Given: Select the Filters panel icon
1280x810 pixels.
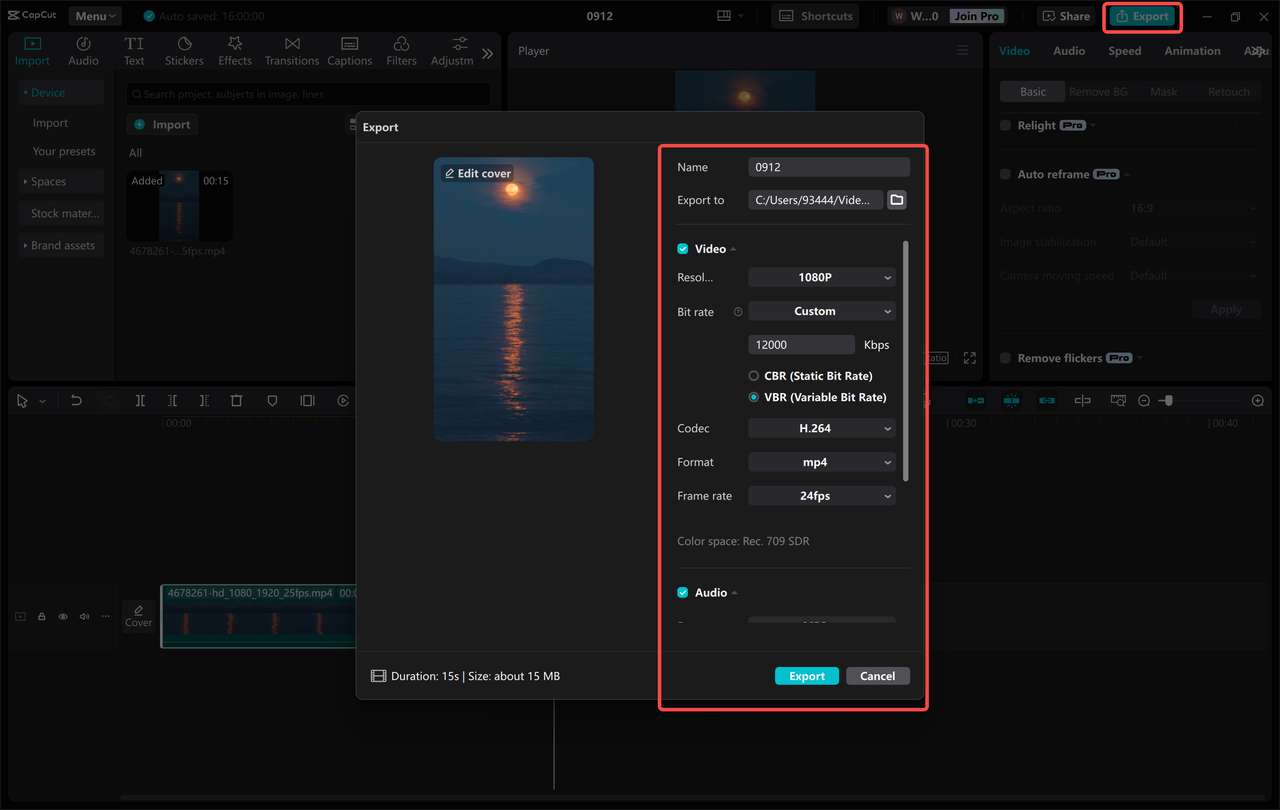Looking at the screenshot, I should 400,50.
